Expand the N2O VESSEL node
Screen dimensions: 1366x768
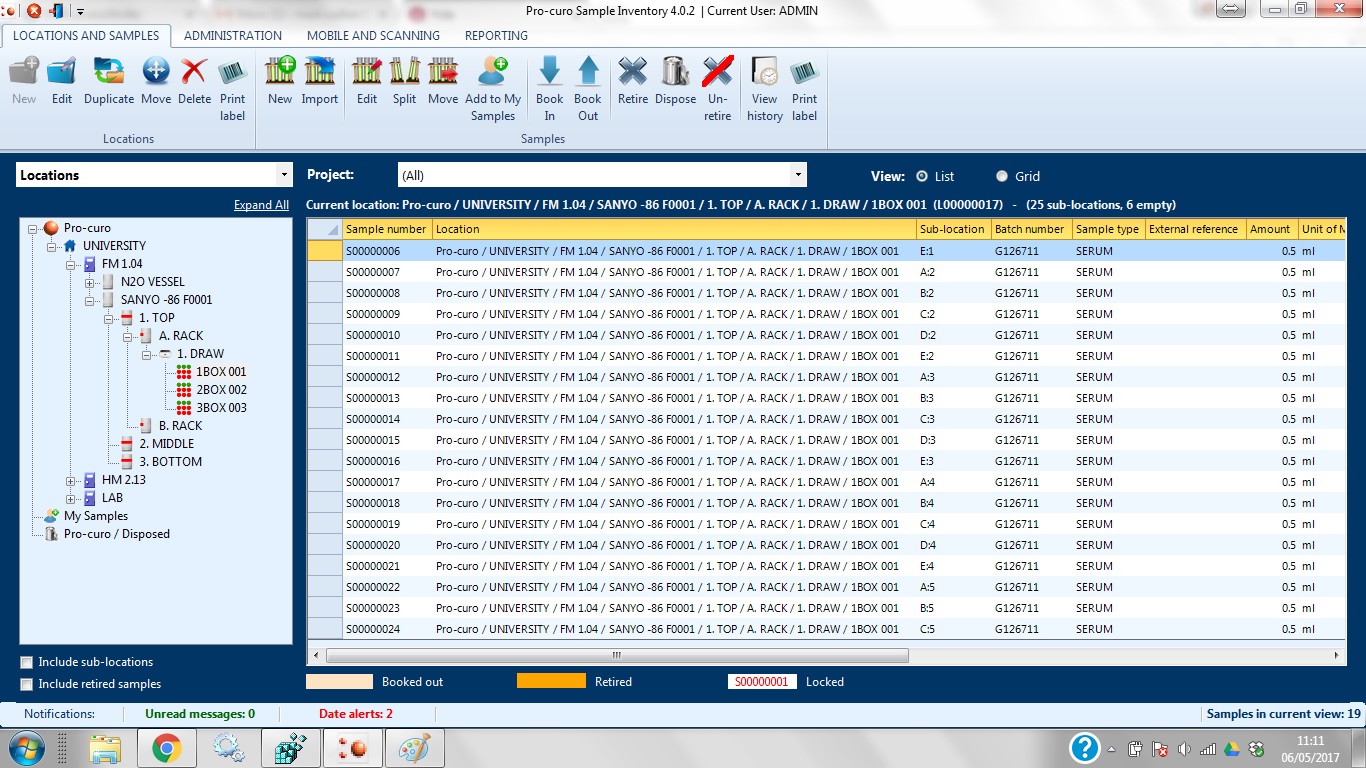(x=90, y=282)
